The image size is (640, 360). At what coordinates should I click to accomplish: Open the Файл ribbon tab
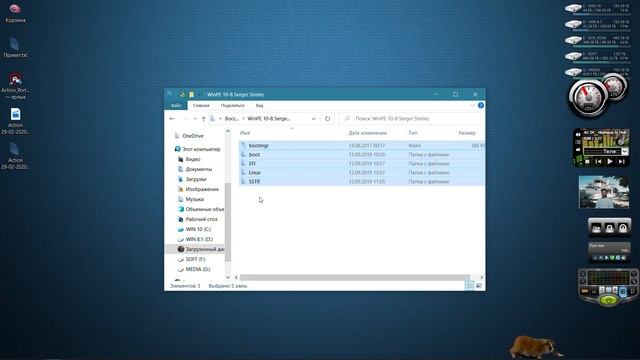click(176, 105)
